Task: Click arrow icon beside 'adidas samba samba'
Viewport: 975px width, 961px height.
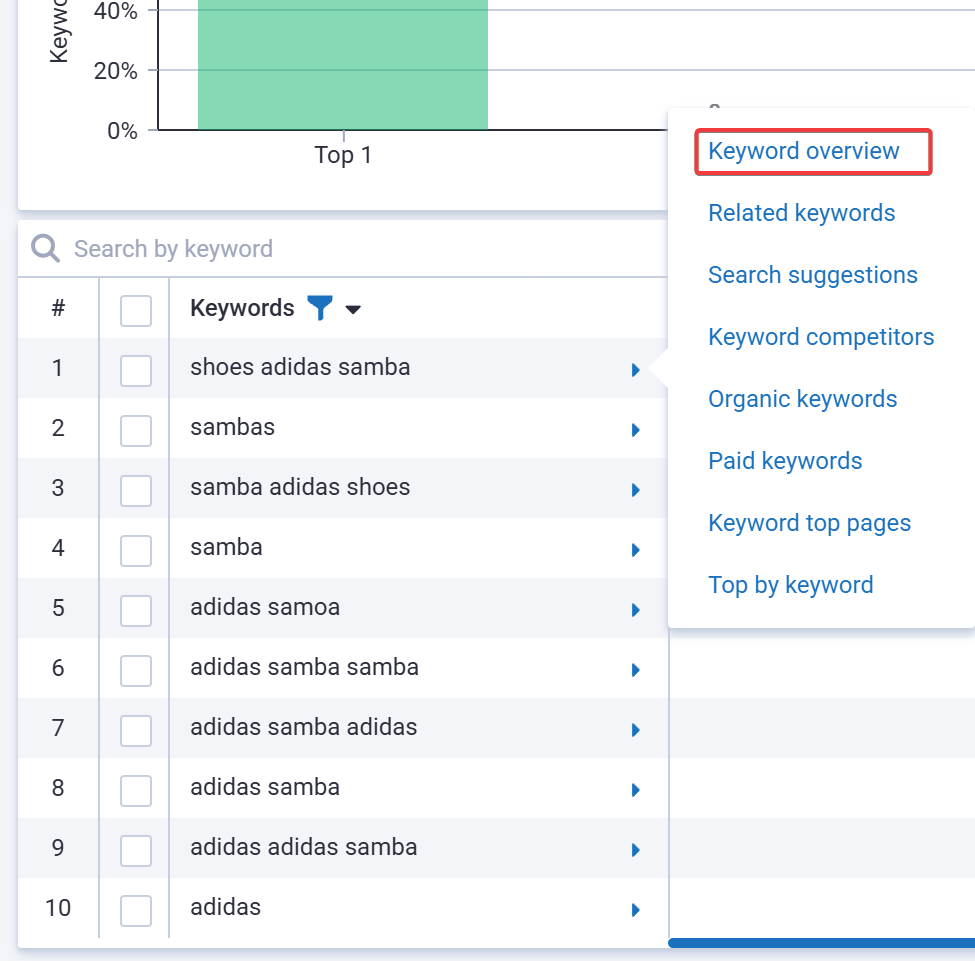Action: pos(635,670)
